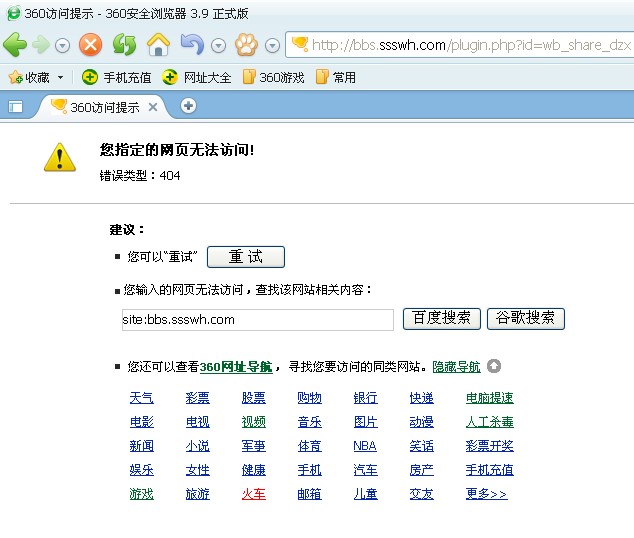Image resolution: width=634 pixels, height=538 pixels.
Task: Click the shield icon in the address bar
Action: (x=300, y=44)
